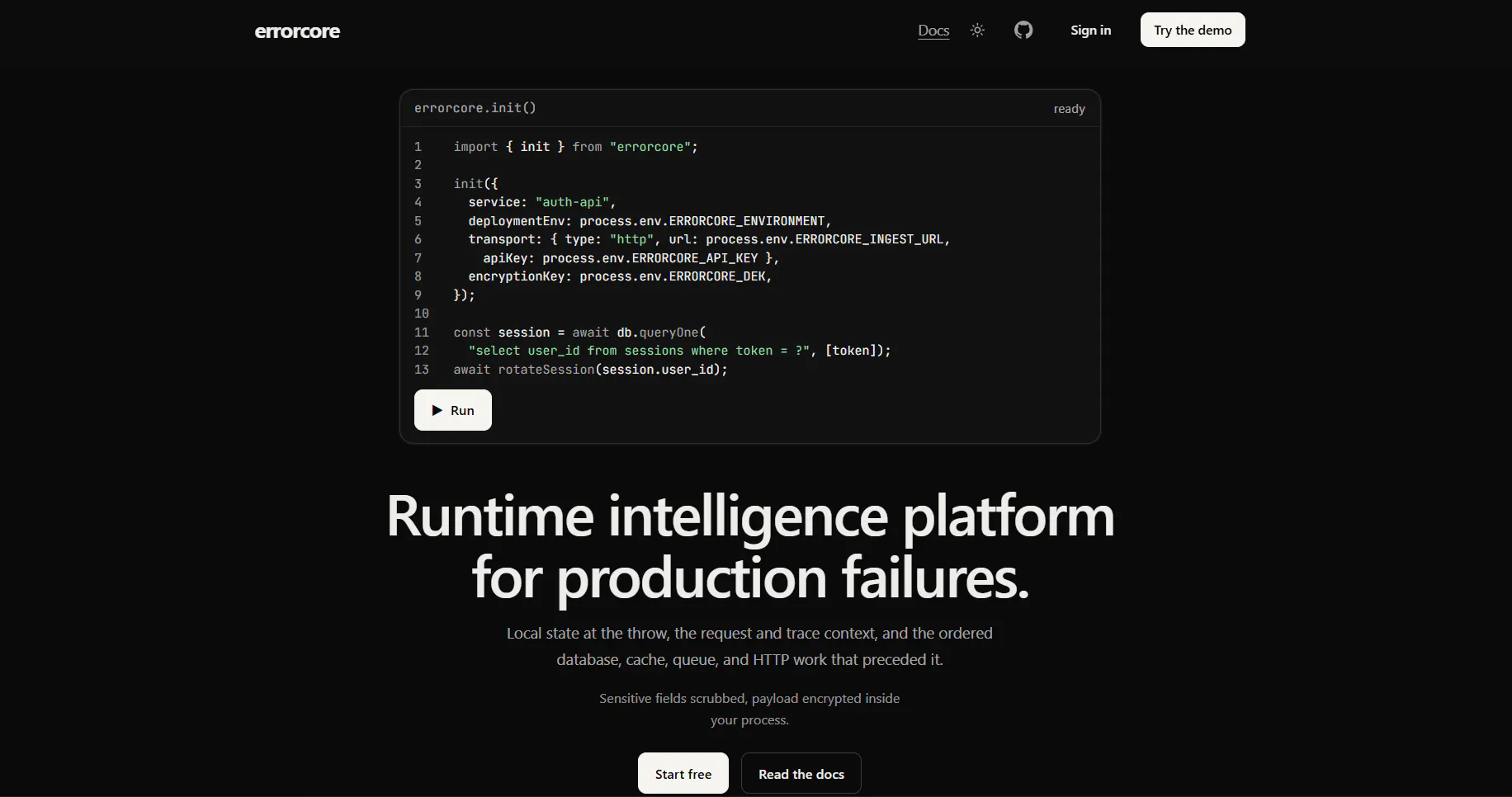Click the "select user_id from sessions" line
Screen dimensions: 1512x797
679,351
